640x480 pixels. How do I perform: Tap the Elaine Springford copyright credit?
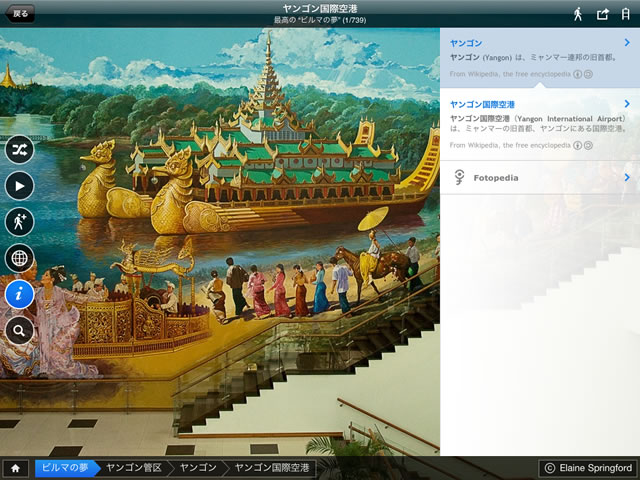pyautogui.click(x=588, y=468)
